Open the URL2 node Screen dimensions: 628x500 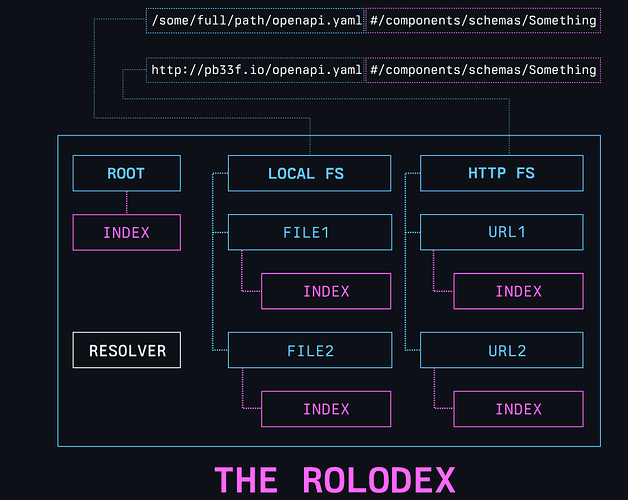pos(501,350)
